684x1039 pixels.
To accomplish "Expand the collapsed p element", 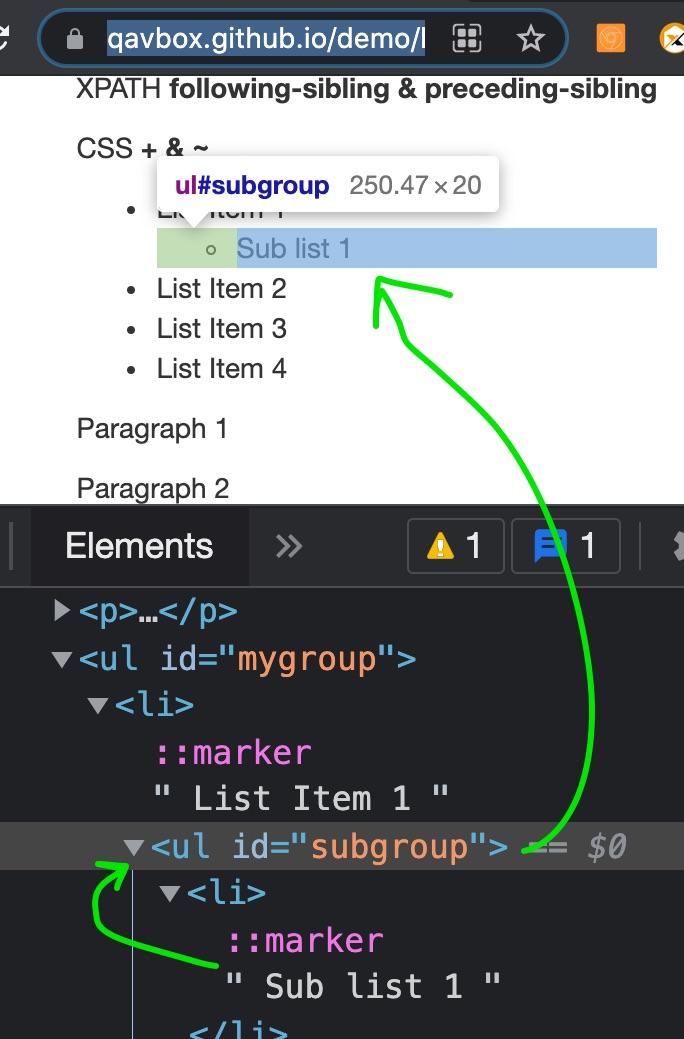I will pyautogui.click(x=62, y=610).
